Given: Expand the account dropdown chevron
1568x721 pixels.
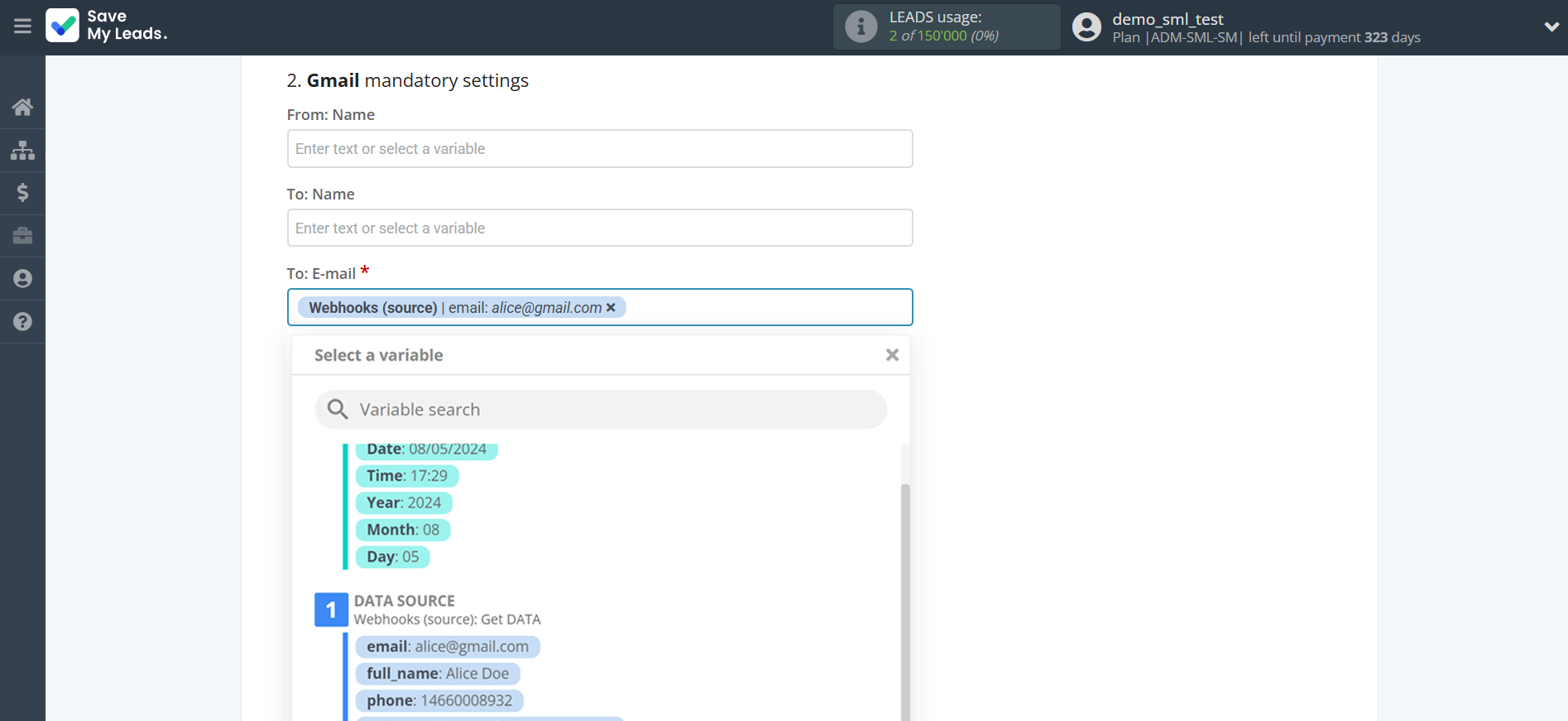Looking at the screenshot, I should [1551, 26].
